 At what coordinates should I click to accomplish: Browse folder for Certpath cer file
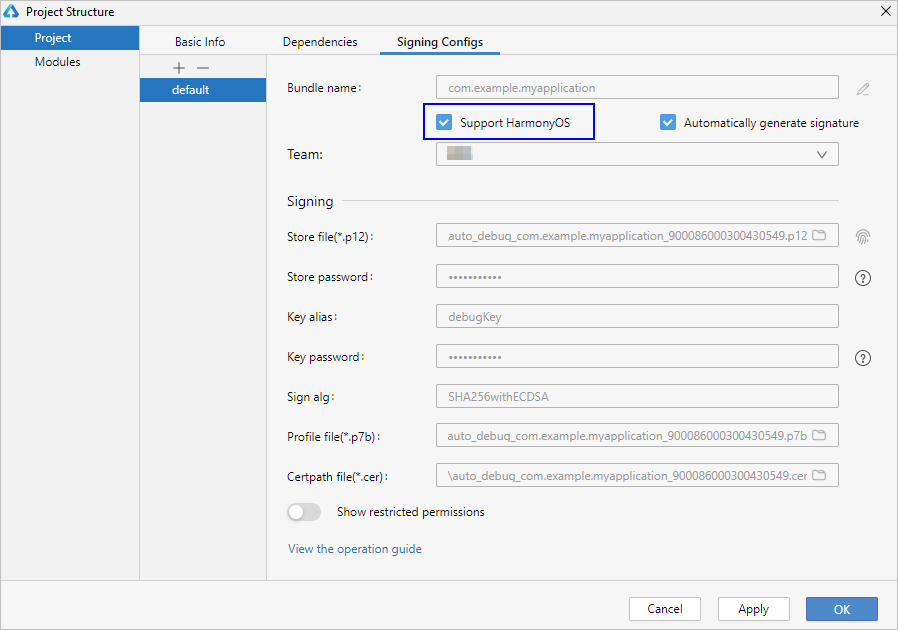click(820, 475)
